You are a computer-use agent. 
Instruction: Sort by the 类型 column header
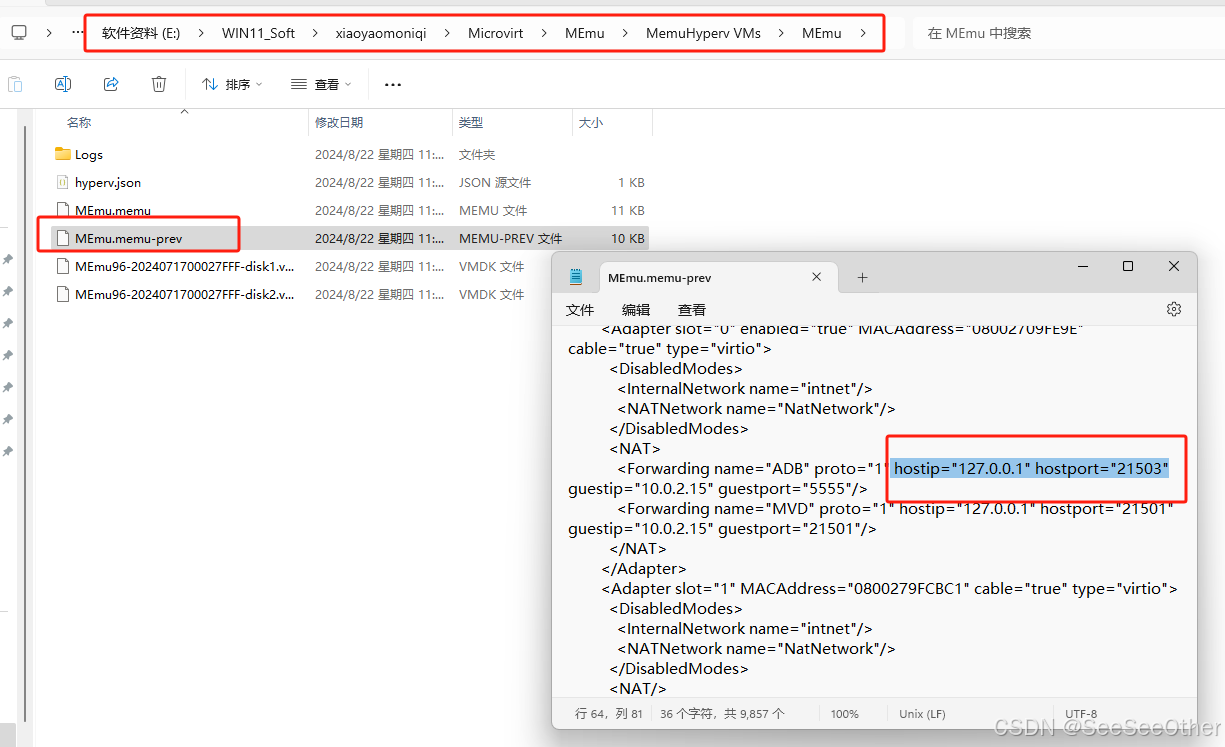[471, 122]
